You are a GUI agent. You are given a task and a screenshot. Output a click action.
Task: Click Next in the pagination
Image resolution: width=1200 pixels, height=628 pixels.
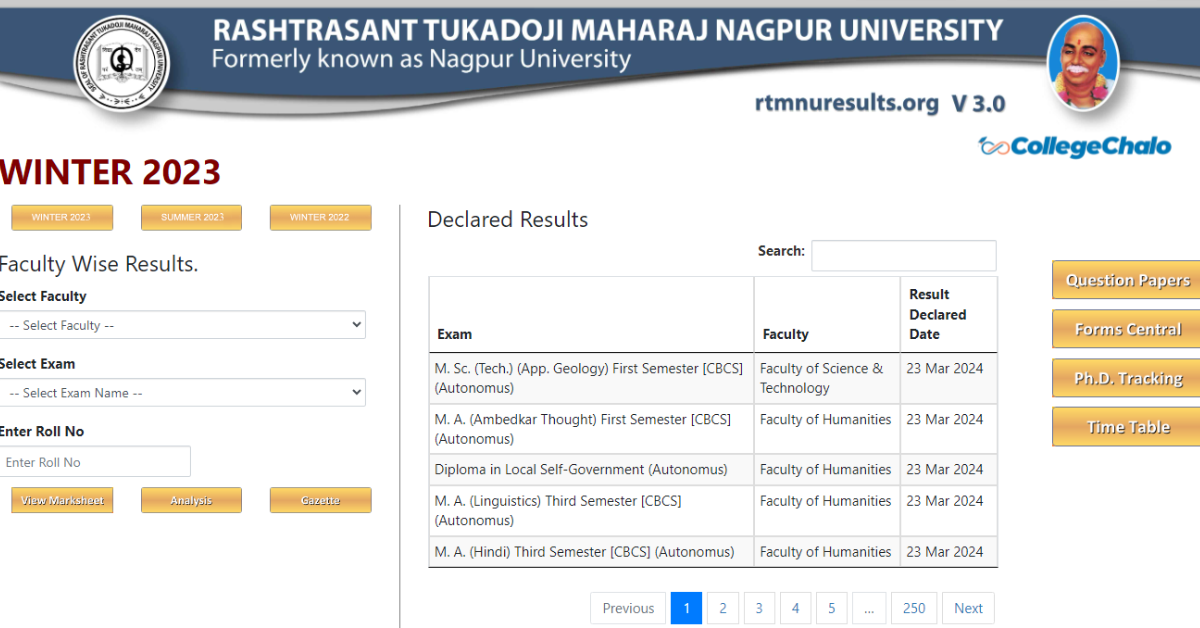point(968,608)
